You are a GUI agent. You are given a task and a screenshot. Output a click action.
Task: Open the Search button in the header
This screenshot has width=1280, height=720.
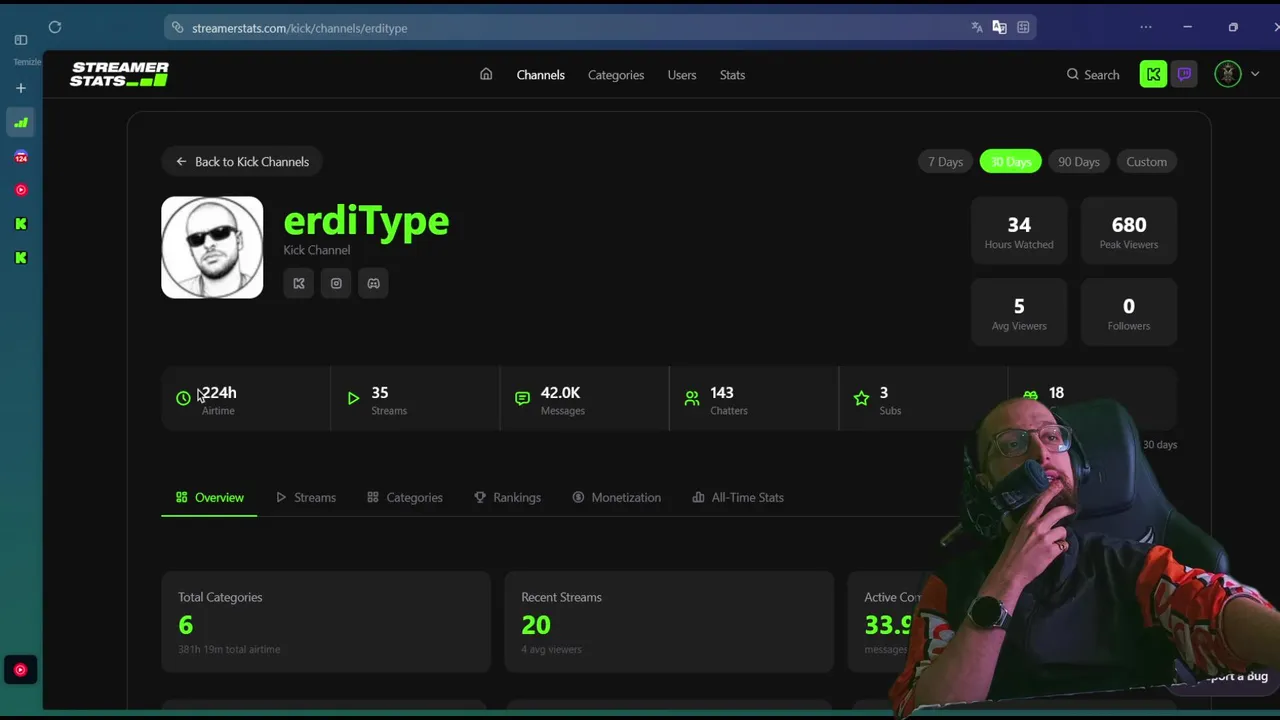point(1093,75)
